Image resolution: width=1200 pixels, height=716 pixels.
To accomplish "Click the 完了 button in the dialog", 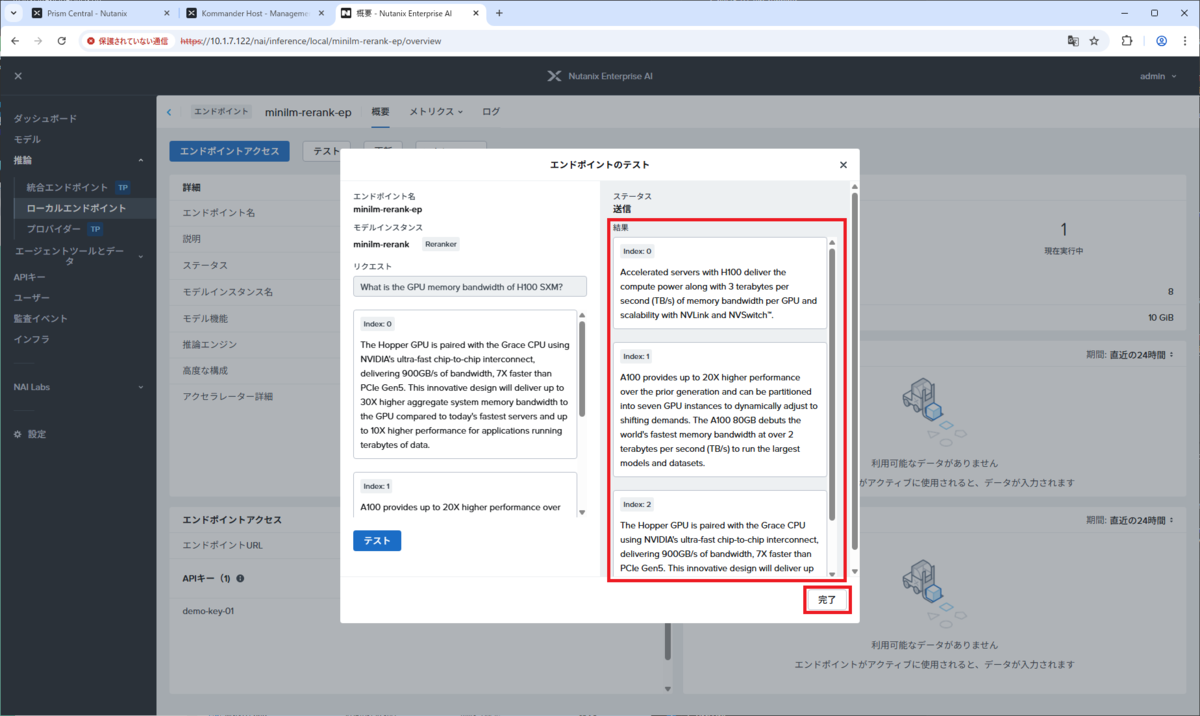I will (x=827, y=600).
